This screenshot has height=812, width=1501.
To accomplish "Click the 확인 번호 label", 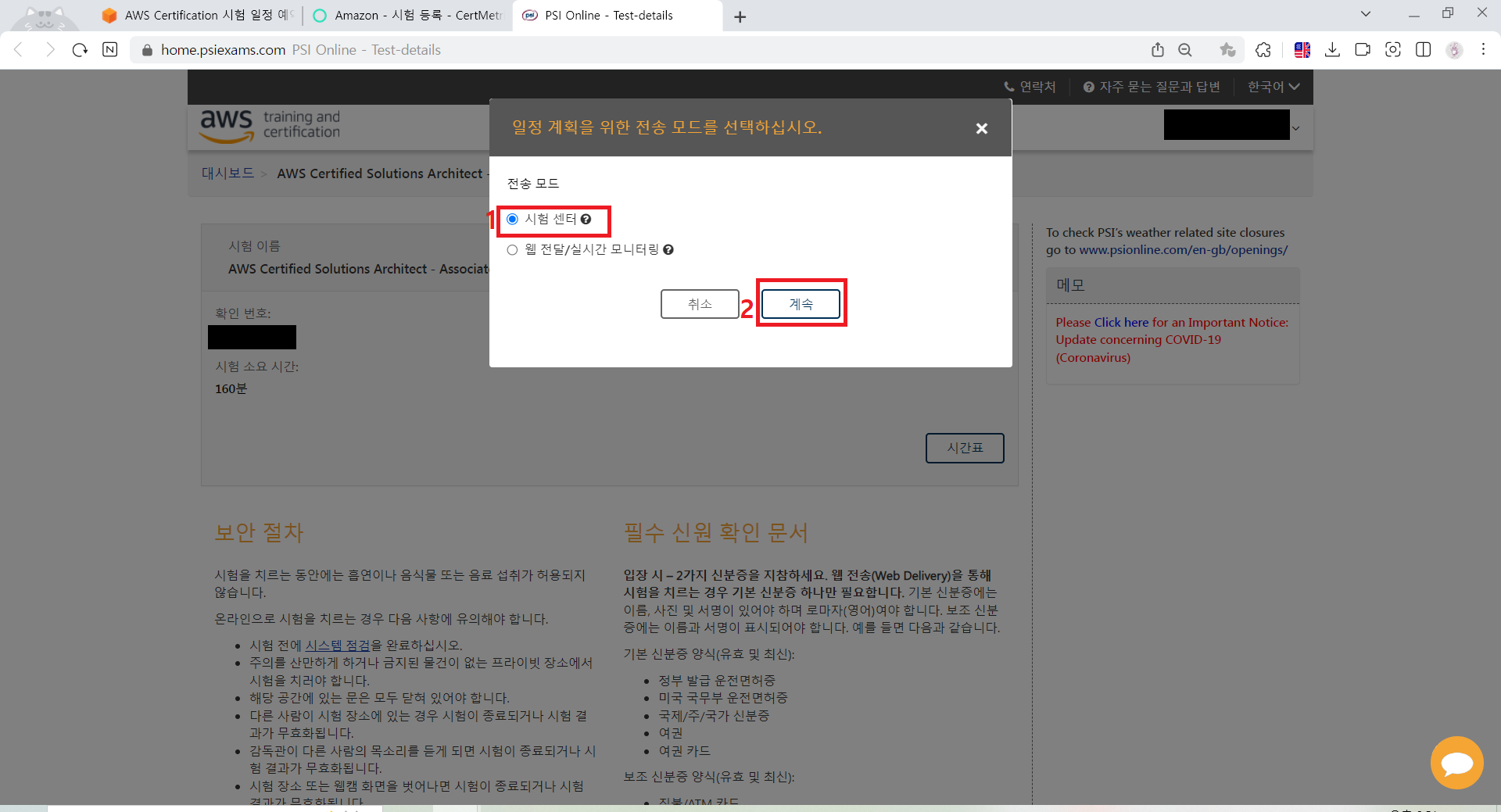I will [243, 313].
